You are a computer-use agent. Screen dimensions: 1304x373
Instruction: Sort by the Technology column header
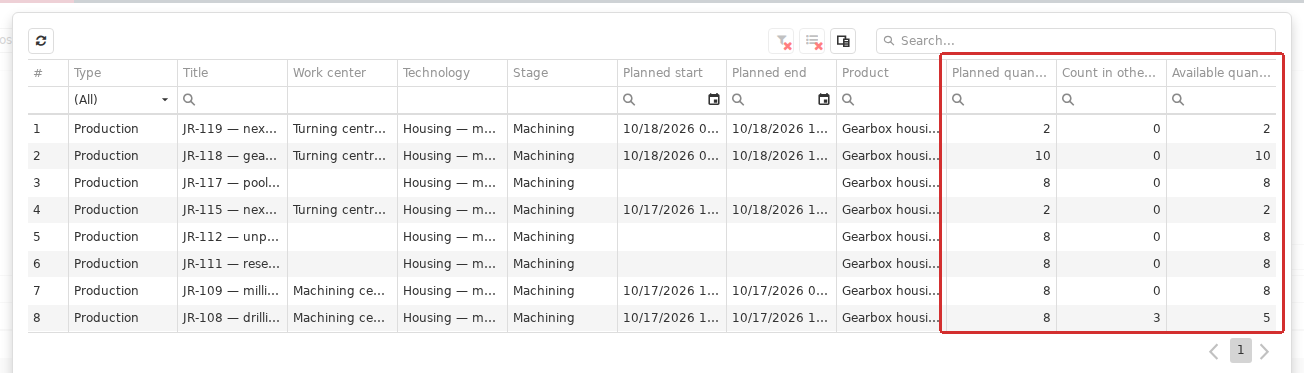[x=452, y=73]
